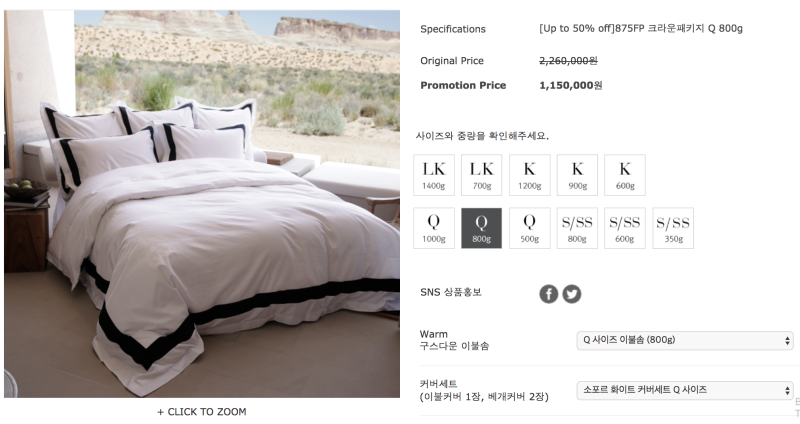The image size is (800, 424).
Task: Click selected Q 800g size tile
Action: point(481,228)
